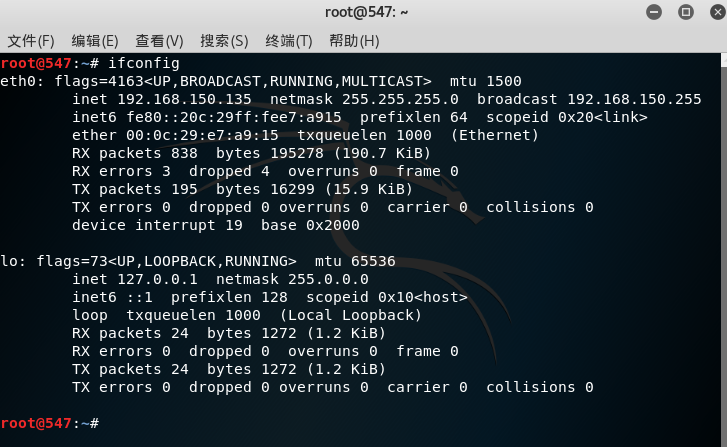Open the 文件(F) menu

(x=31, y=41)
